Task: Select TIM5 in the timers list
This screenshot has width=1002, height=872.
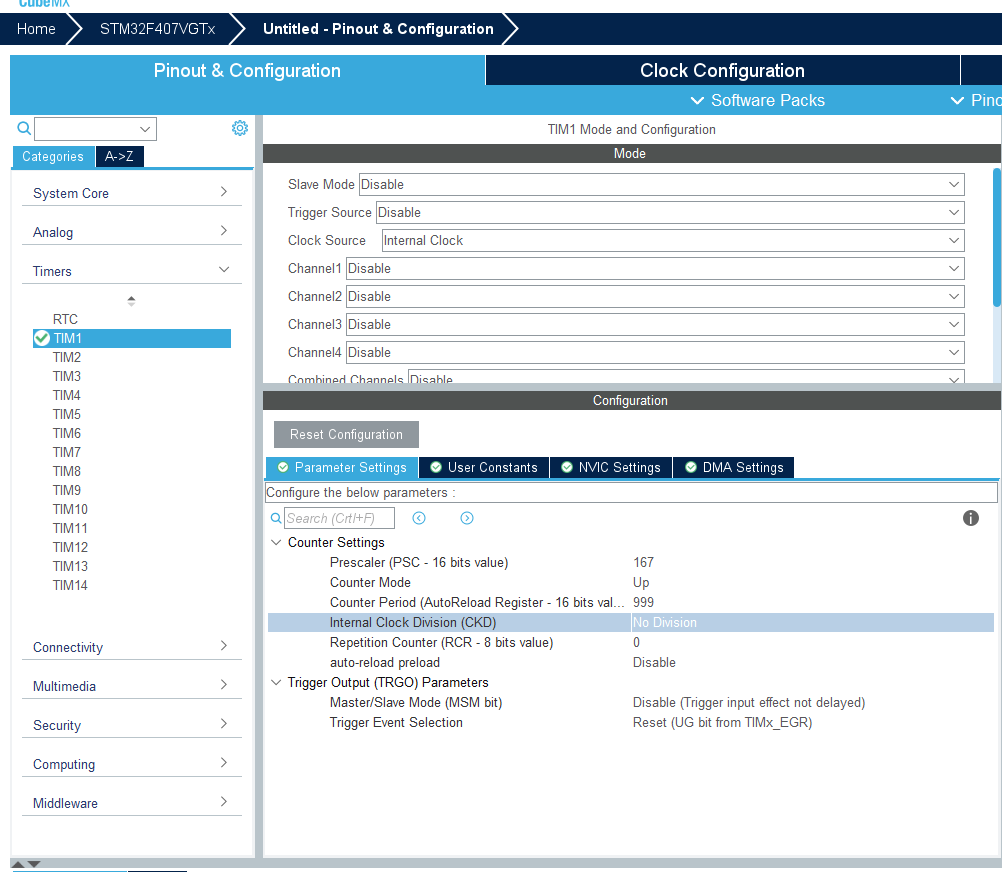Action: point(66,414)
